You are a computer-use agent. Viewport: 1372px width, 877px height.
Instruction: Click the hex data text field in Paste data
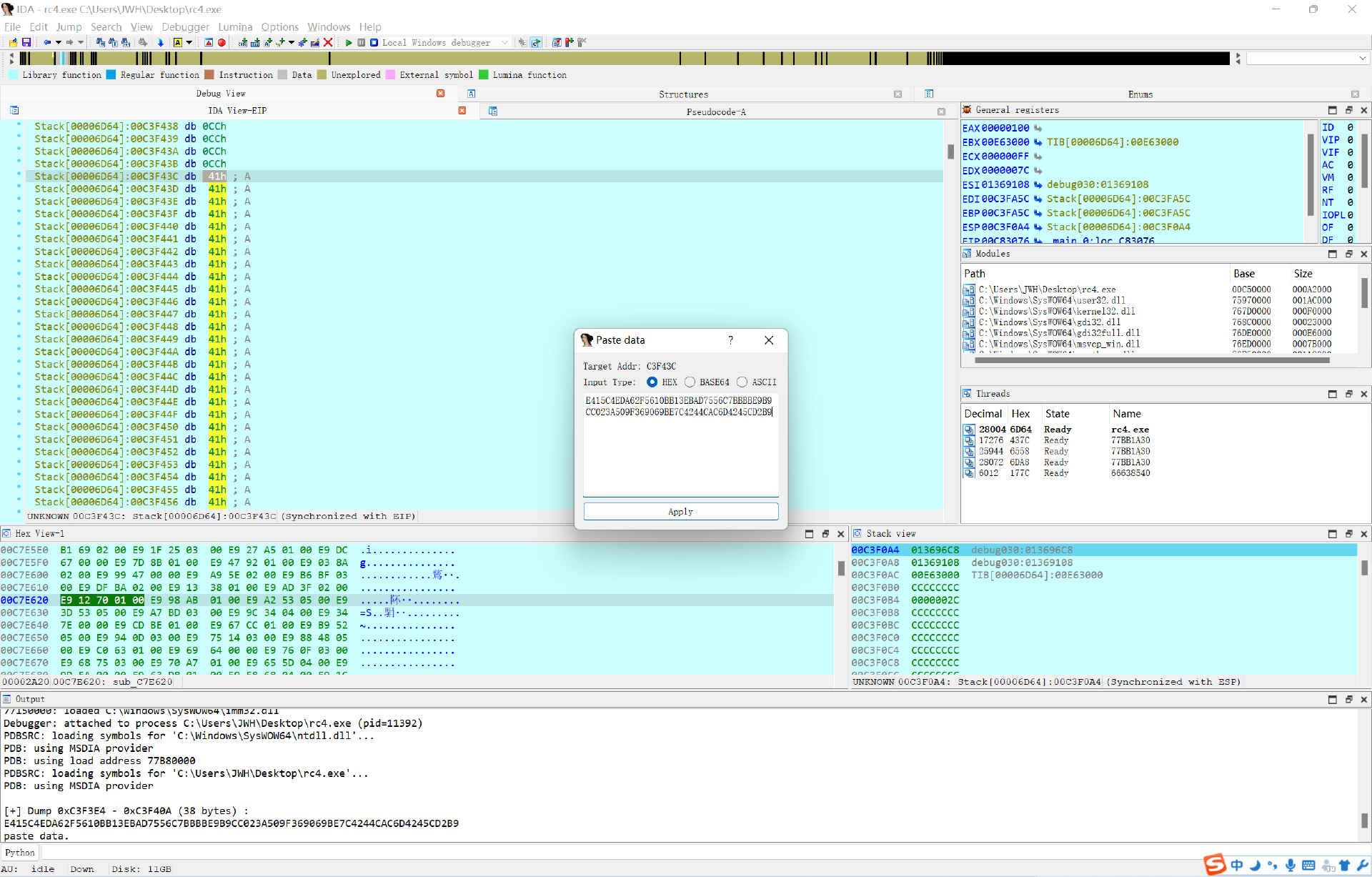[x=680, y=445]
